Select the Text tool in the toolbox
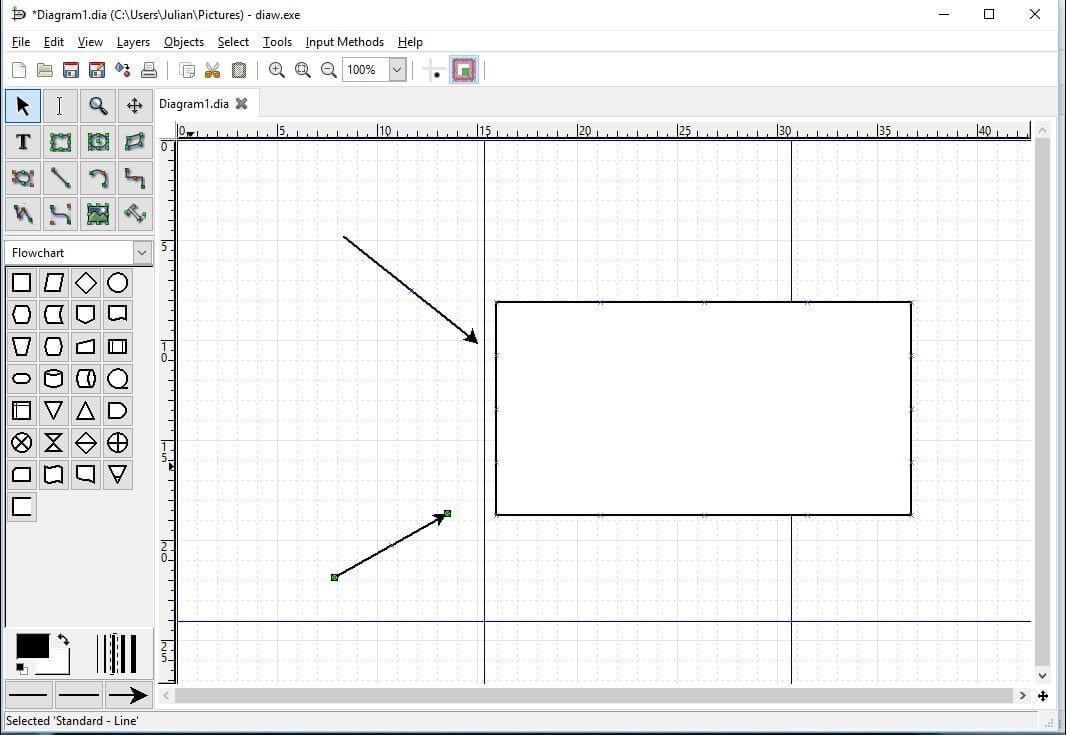 23,142
